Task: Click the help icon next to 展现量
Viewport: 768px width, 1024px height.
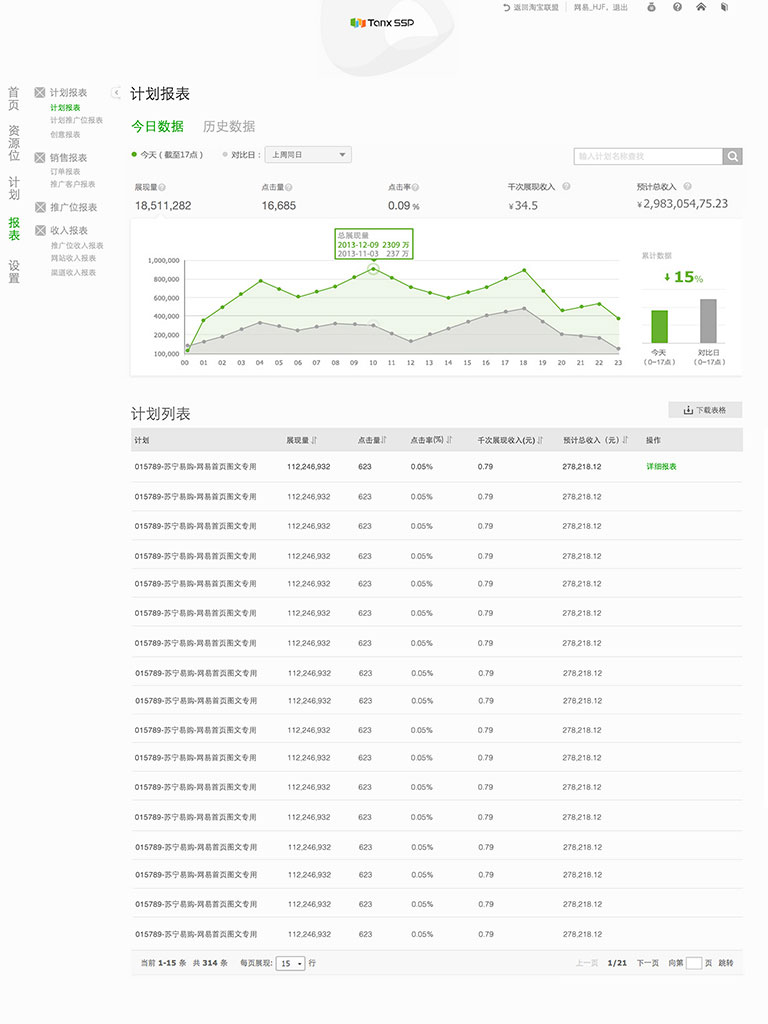Action: click(x=162, y=187)
